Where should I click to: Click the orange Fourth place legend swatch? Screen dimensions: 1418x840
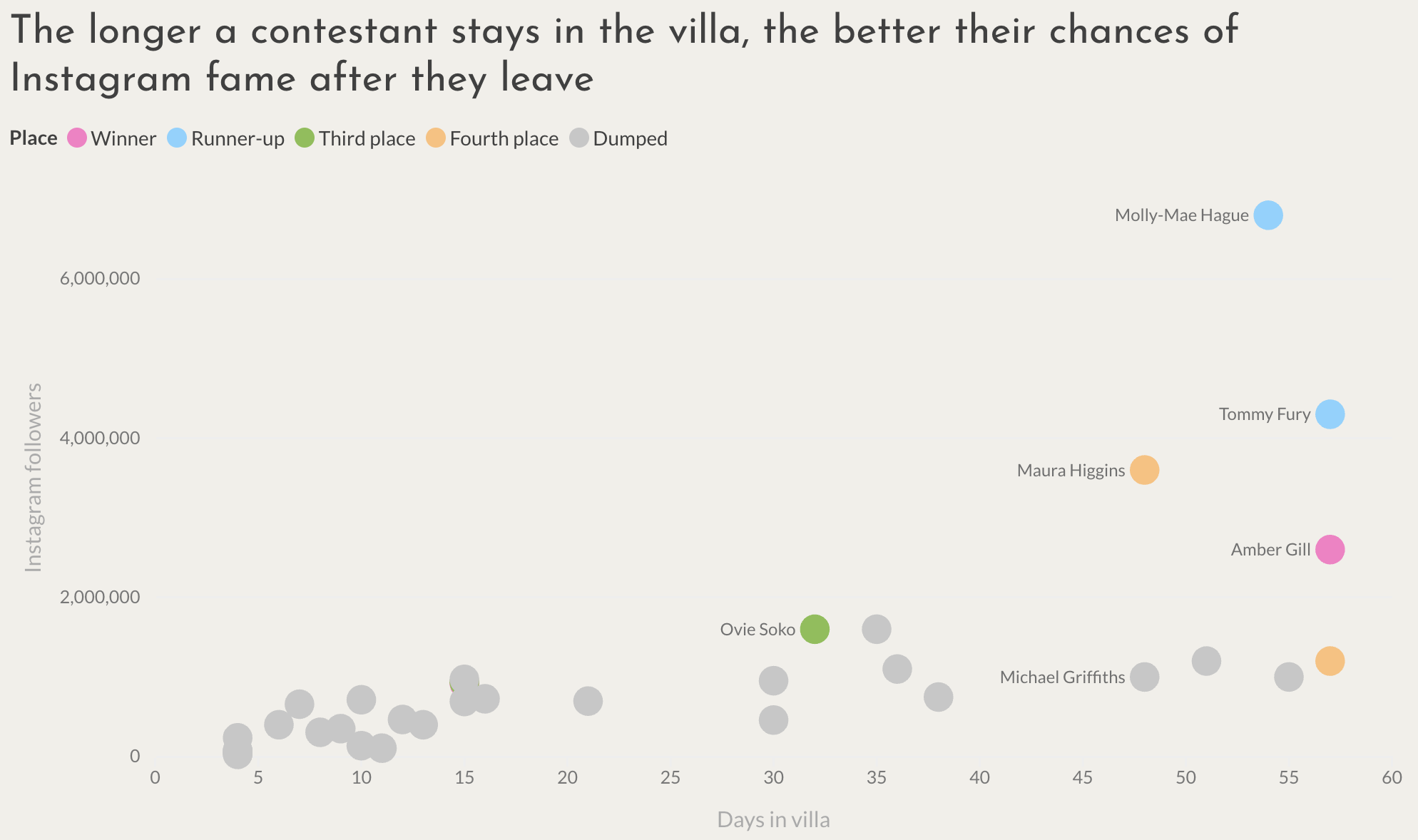pyautogui.click(x=436, y=138)
